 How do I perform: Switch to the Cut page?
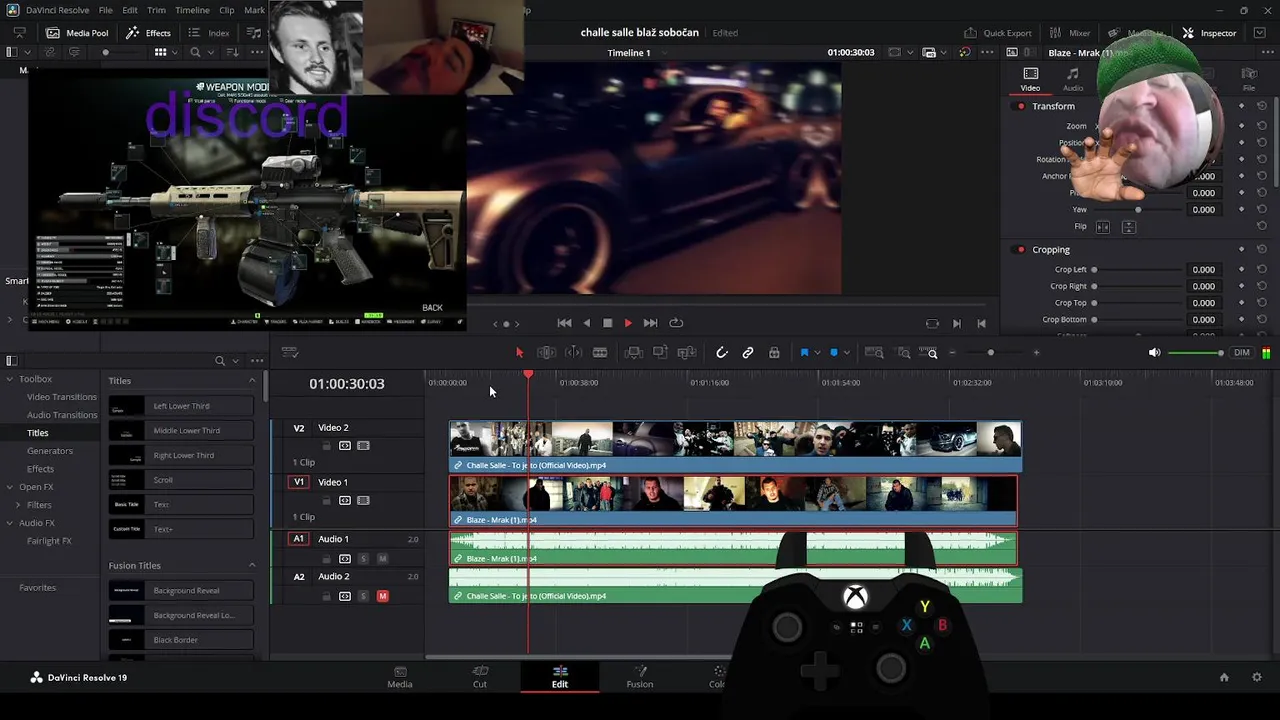coord(480,677)
